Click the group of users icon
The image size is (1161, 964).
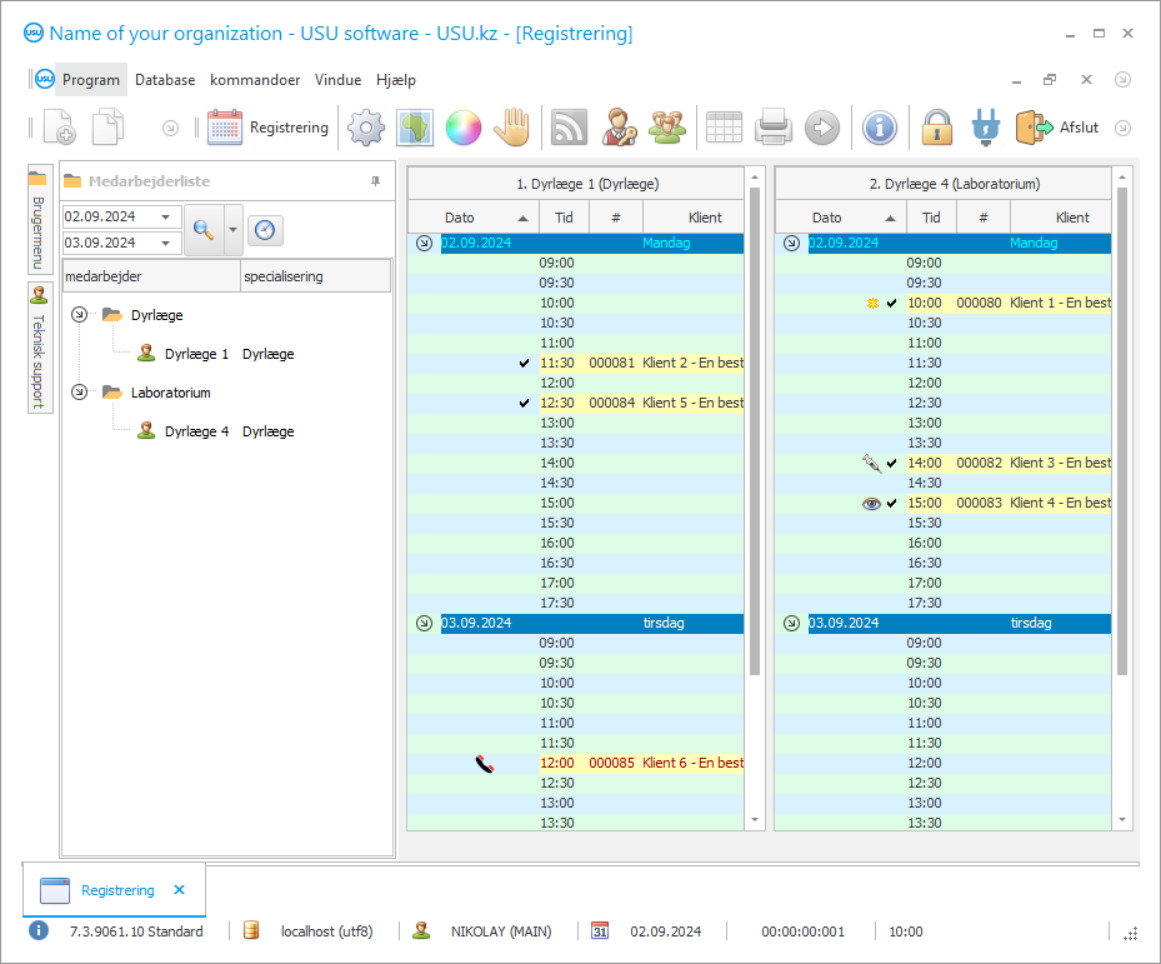pos(667,127)
